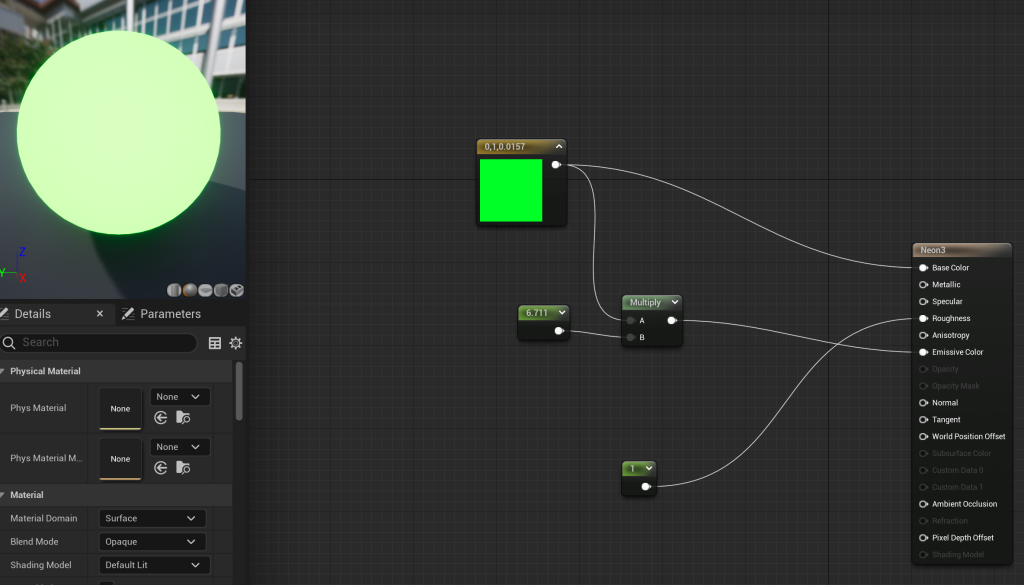The height and width of the screenshot is (585, 1024).
Task: Click Multiply node's B input pin
Action: point(631,338)
